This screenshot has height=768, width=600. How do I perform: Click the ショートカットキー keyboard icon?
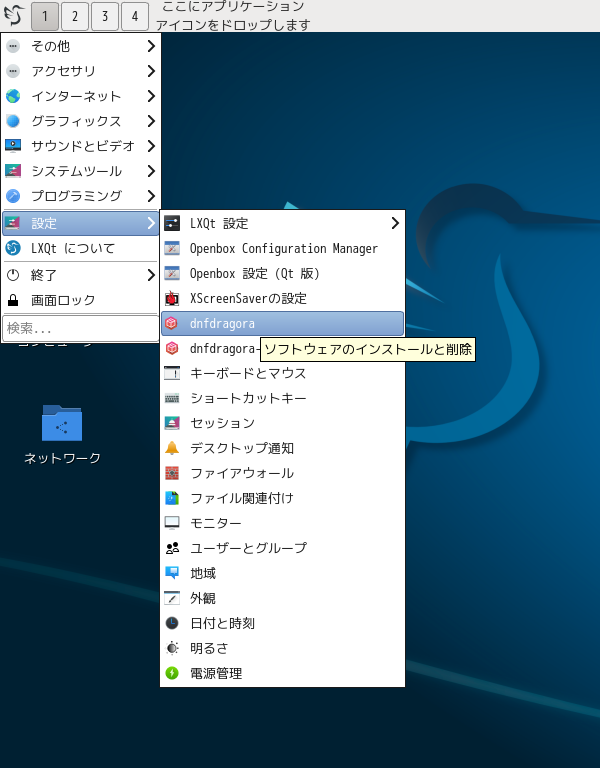[x=172, y=398]
